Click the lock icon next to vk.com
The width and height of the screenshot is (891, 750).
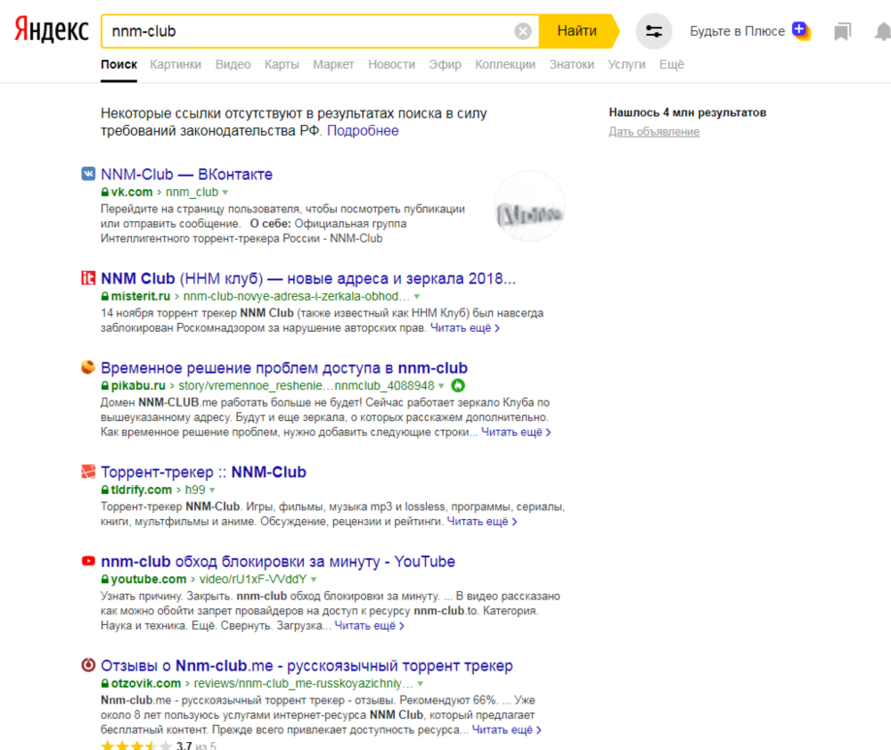click(x=104, y=192)
